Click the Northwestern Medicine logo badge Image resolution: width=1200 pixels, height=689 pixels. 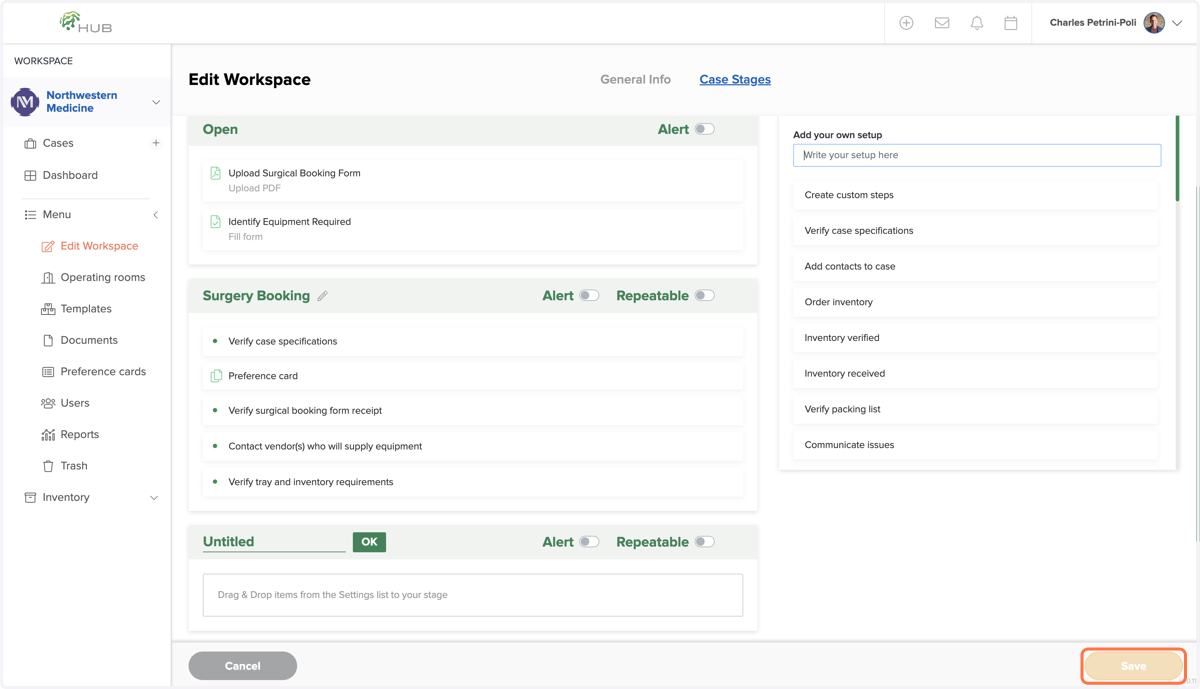click(25, 101)
